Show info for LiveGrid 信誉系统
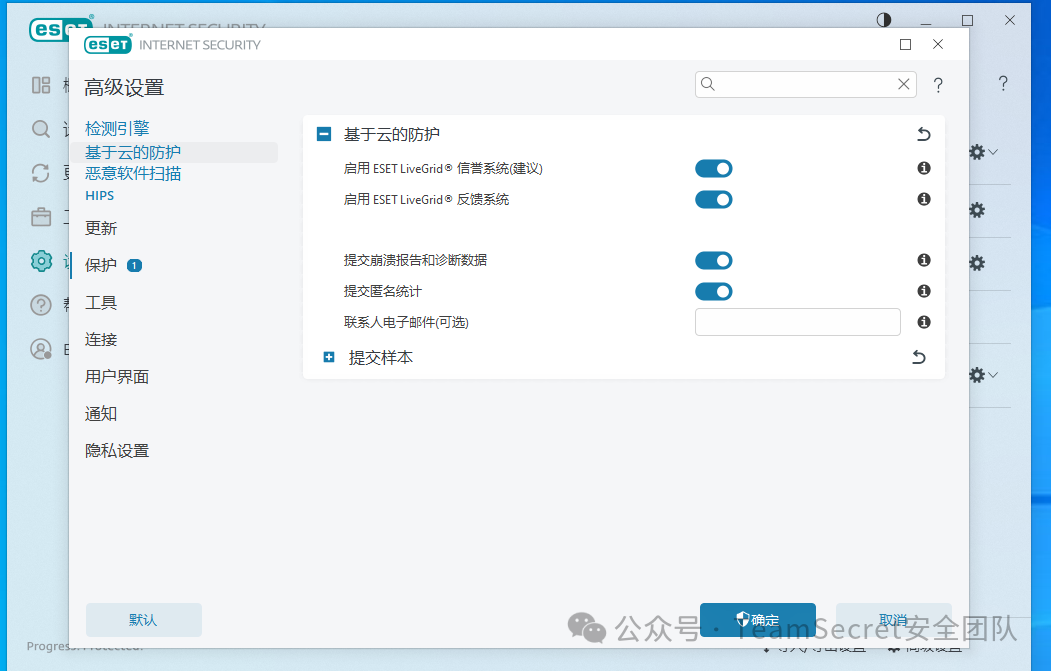1051x671 pixels. [924, 168]
